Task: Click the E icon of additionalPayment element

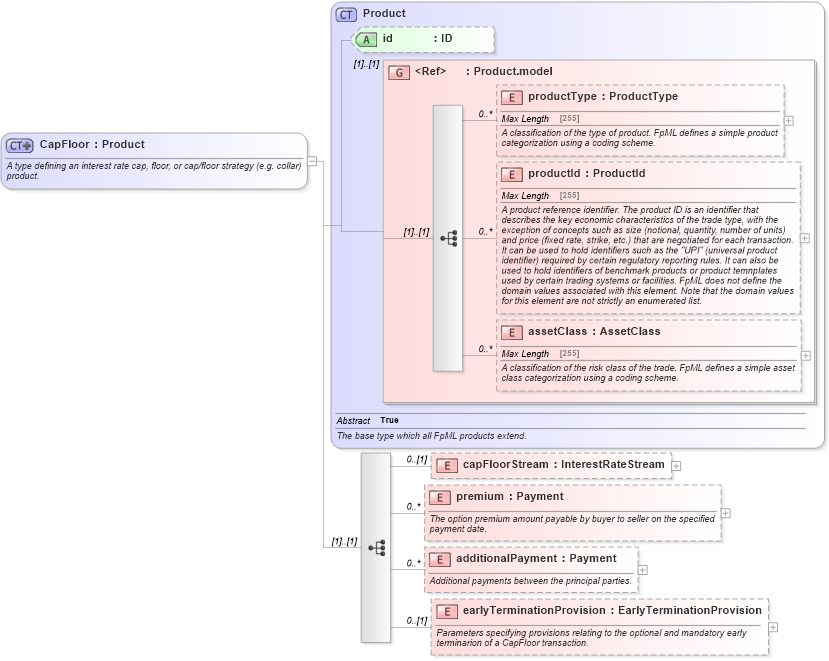Action: point(439,559)
